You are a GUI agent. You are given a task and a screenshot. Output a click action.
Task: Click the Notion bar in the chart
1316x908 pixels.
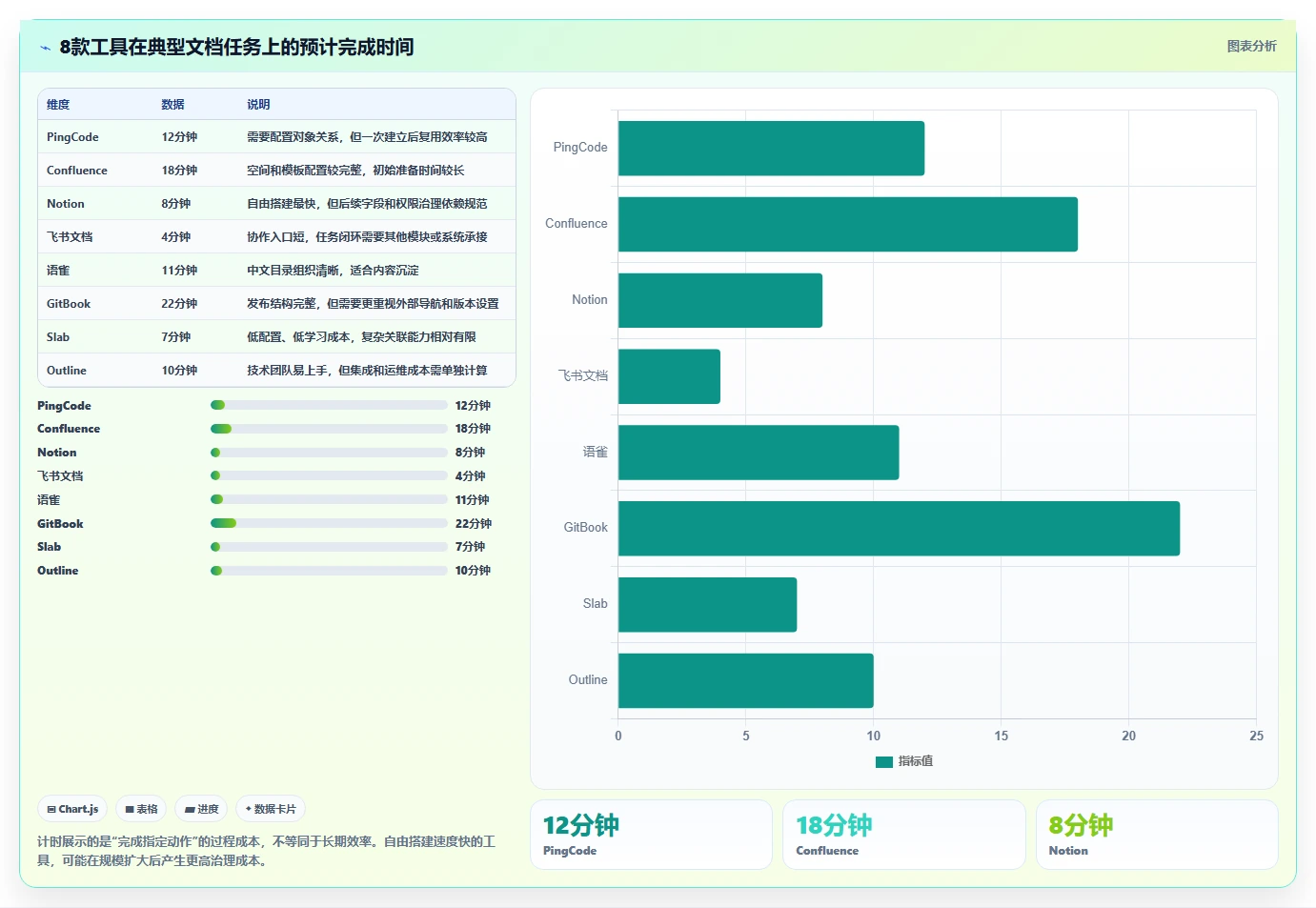click(x=720, y=300)
